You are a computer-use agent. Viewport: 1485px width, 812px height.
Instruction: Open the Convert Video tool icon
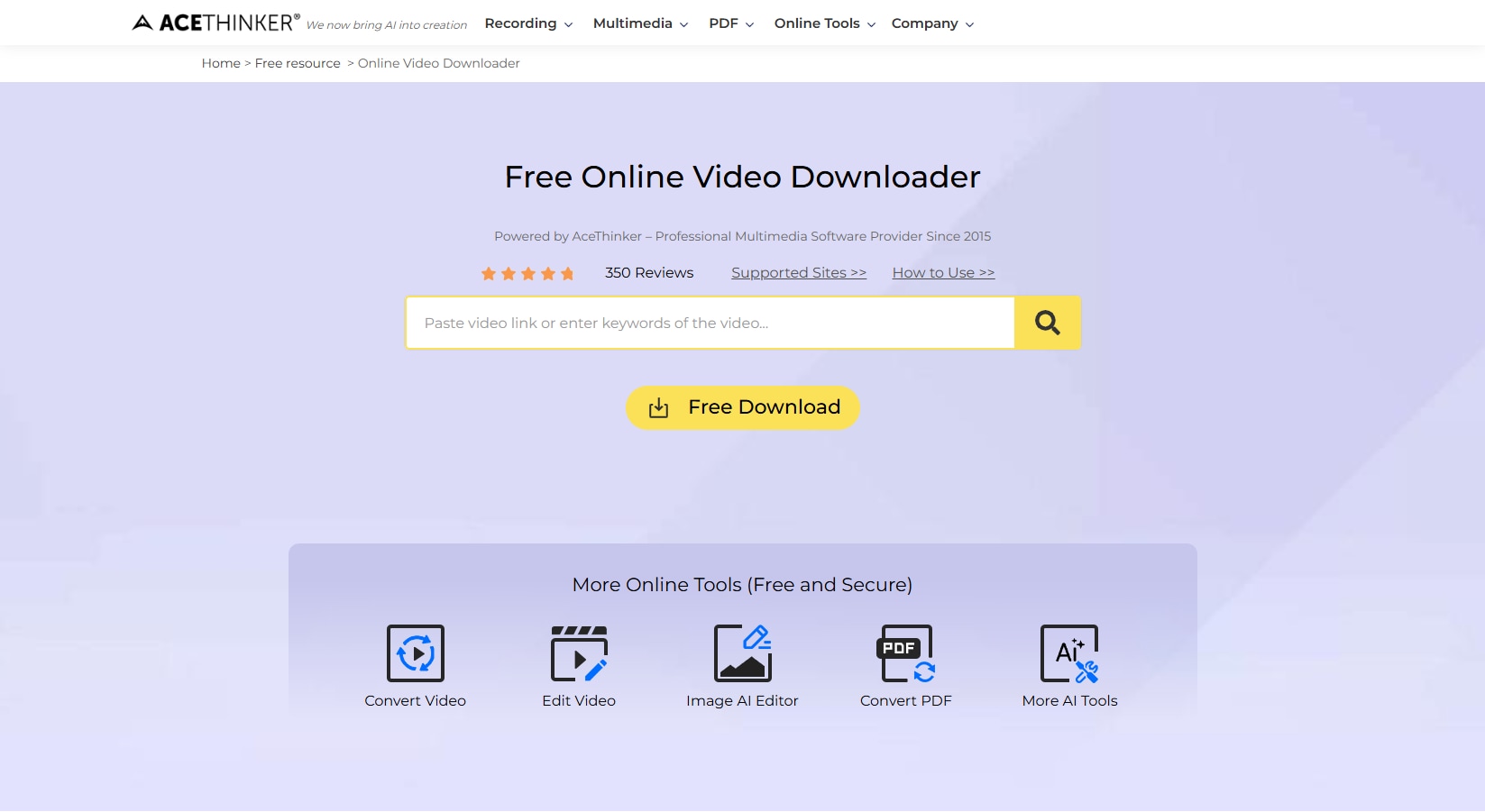[416, 653]
